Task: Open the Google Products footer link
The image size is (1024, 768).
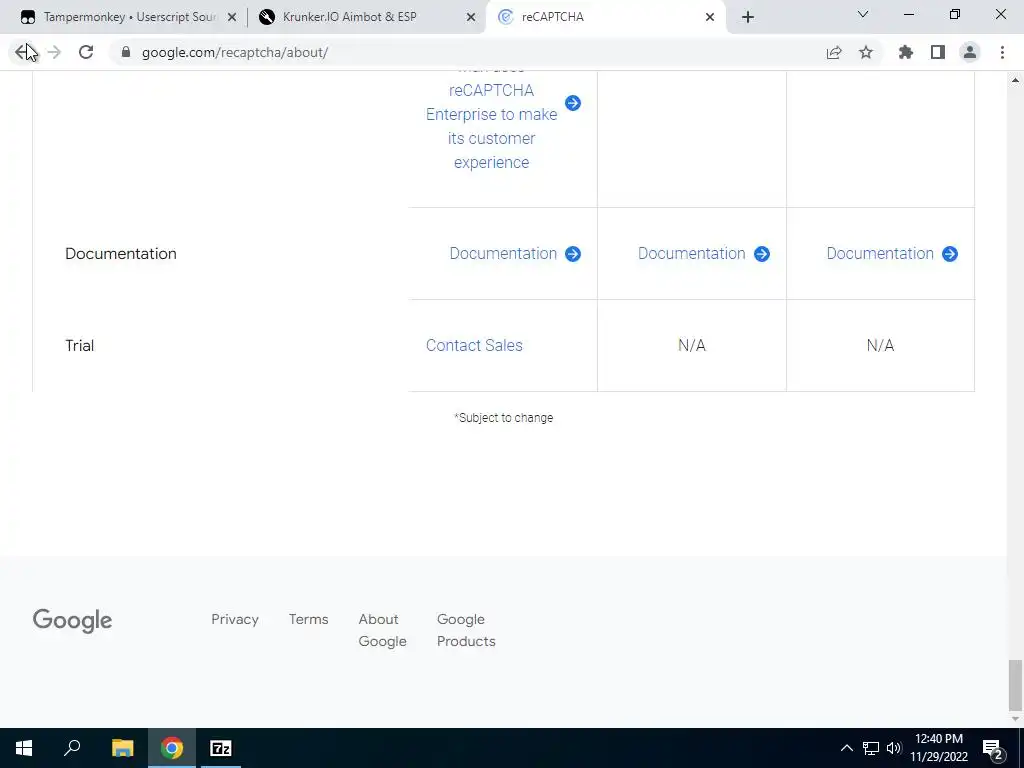Action: 466,630
